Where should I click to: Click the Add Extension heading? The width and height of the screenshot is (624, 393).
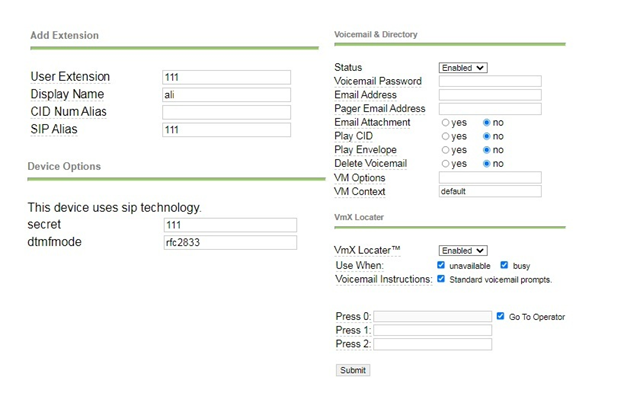[x=64, y=35]
